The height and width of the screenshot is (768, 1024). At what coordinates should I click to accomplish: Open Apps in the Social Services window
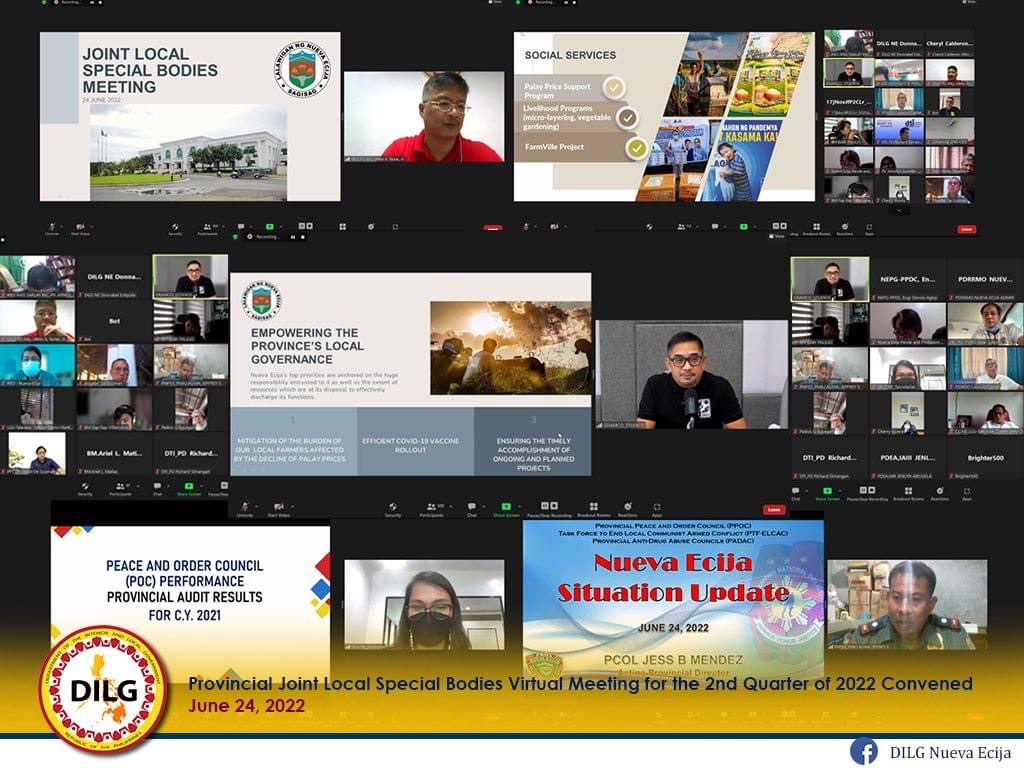pyautogui.click(x=869, y=229)
